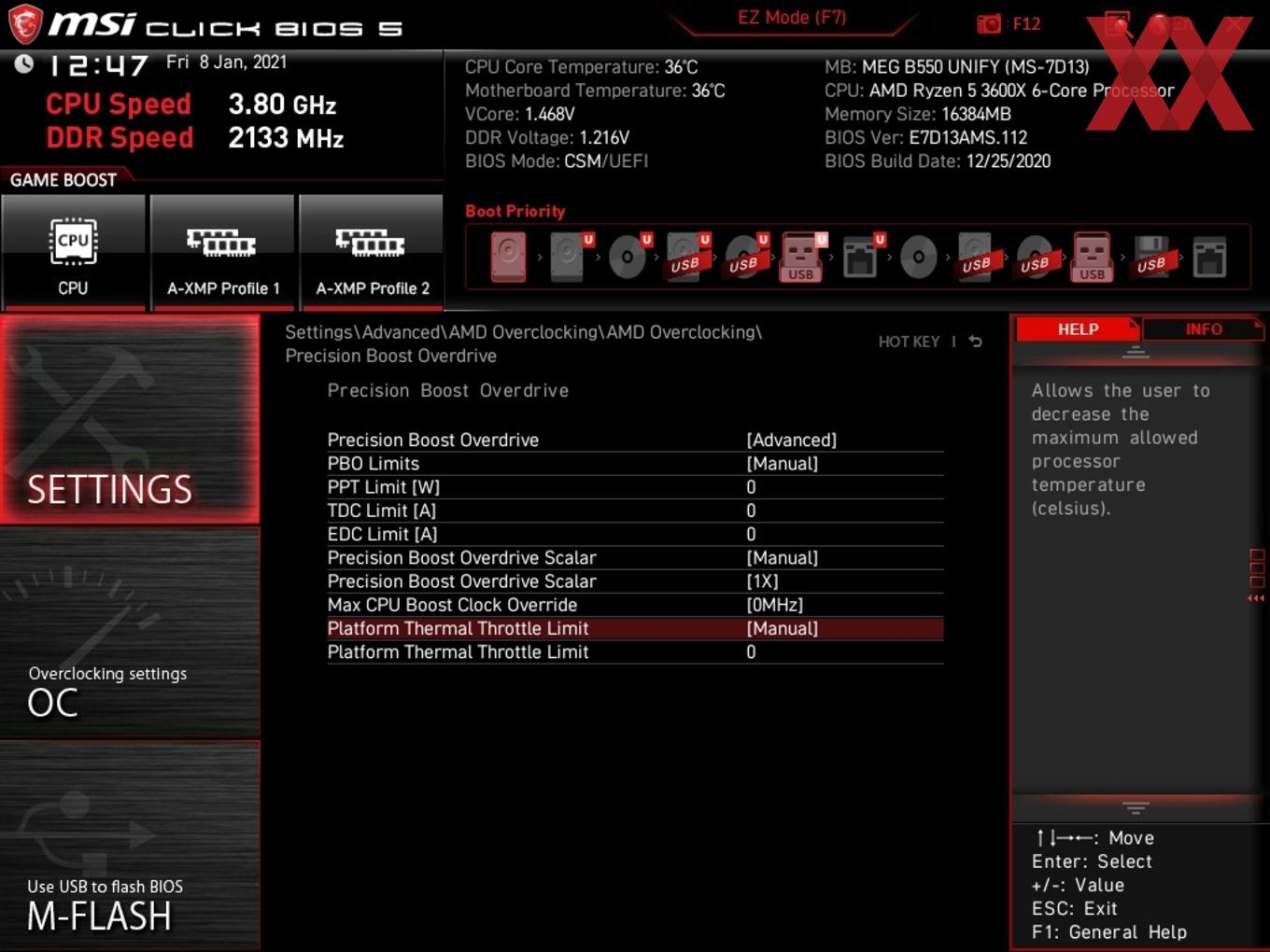Click the MSI dragon shield logo
Viewport: 1270px width, 952px height.
(x=25, y=24)
